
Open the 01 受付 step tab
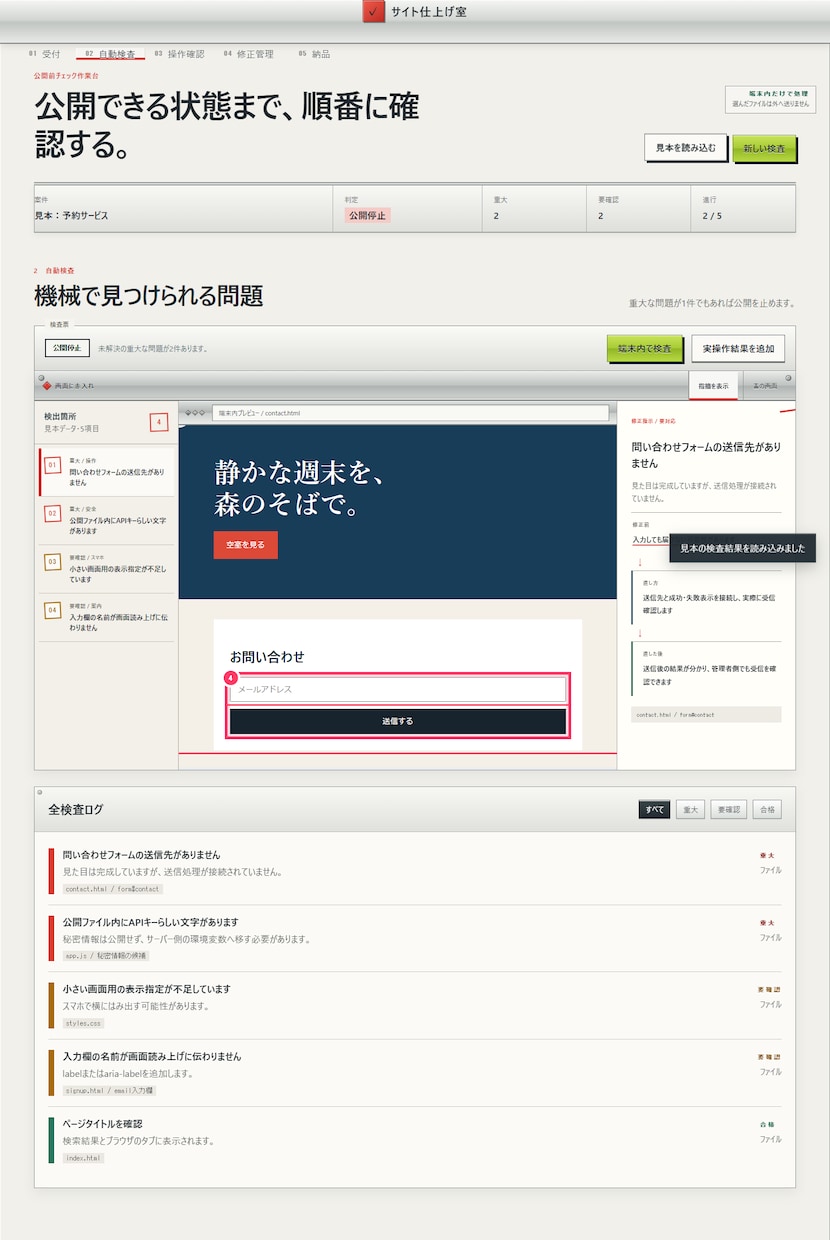[45, 54]
